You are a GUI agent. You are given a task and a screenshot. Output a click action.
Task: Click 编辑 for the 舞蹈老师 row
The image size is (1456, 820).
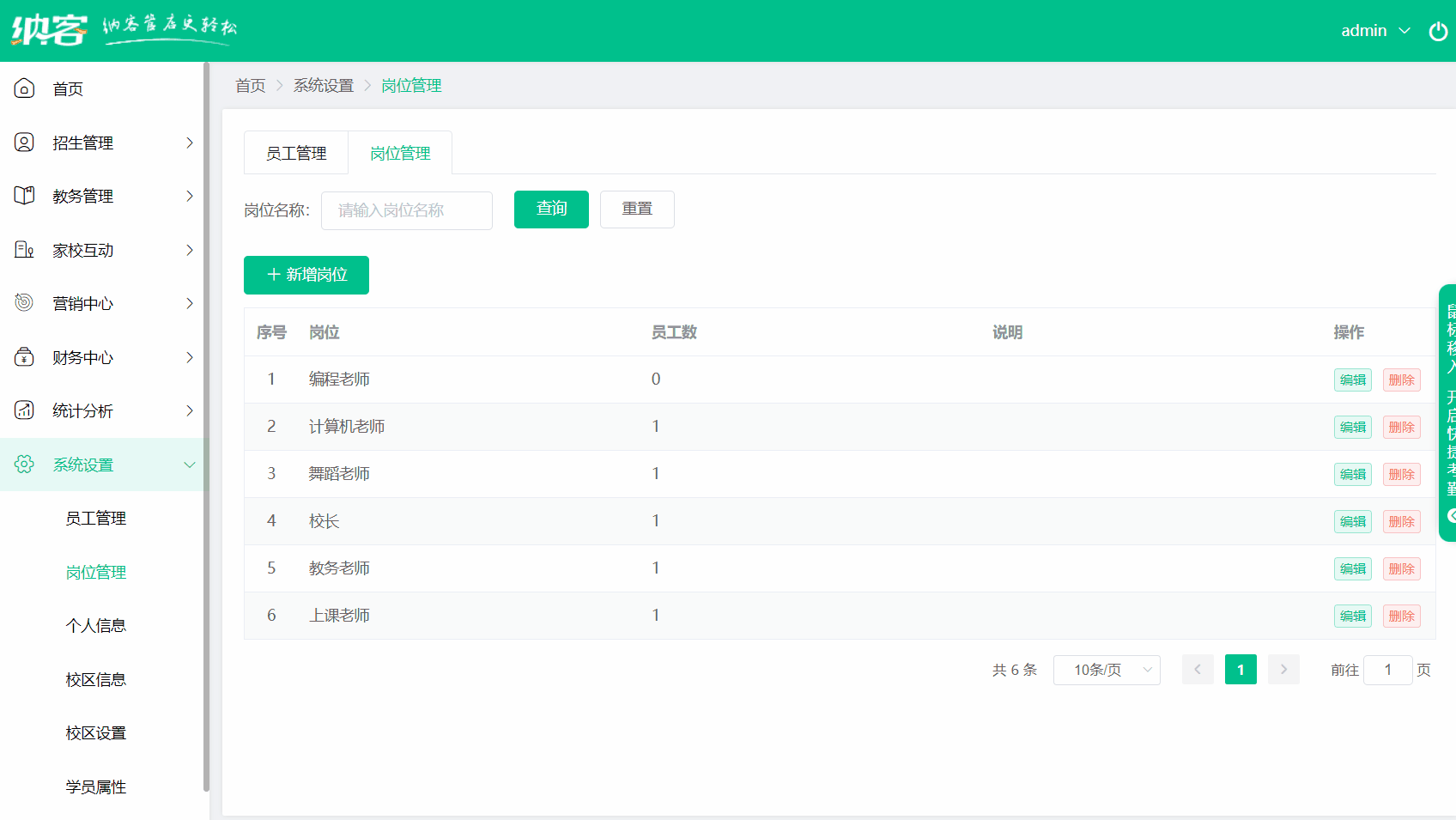coord(1352,473)
